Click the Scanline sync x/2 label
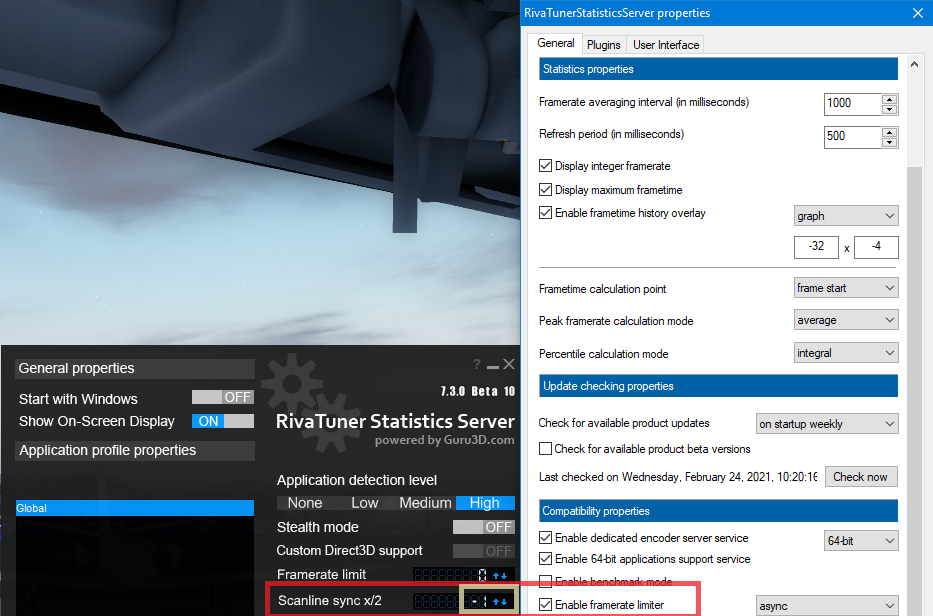 coord(330,601)
